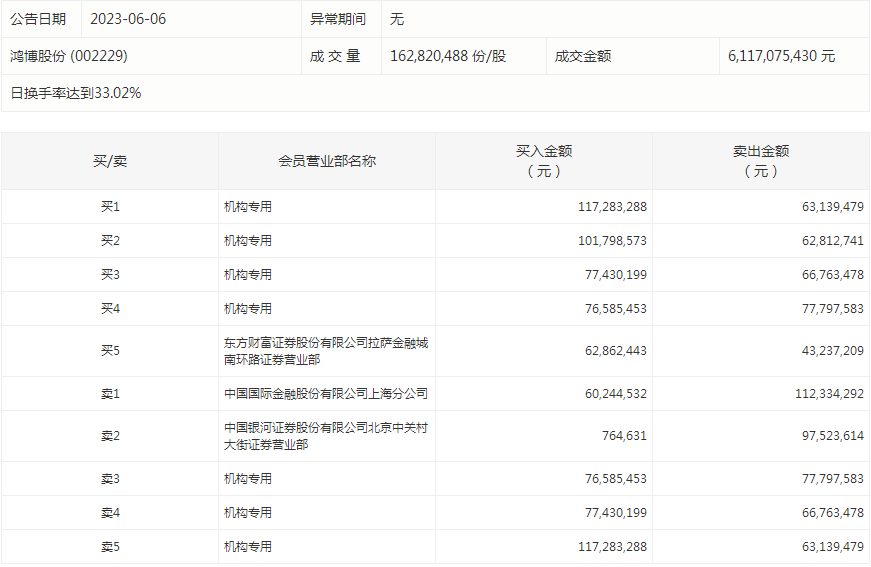Click the 会员营业部名称 column header
Screen dimensions: 871x567
pos(327,161)
